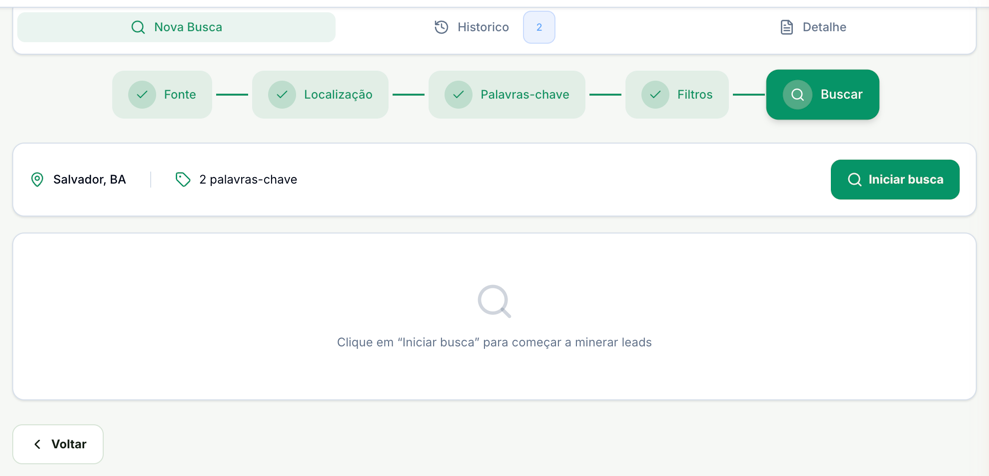Screen dimensions: 989x476
Task: Click the Salvador, BA location text
Action: tap(90, 180)
